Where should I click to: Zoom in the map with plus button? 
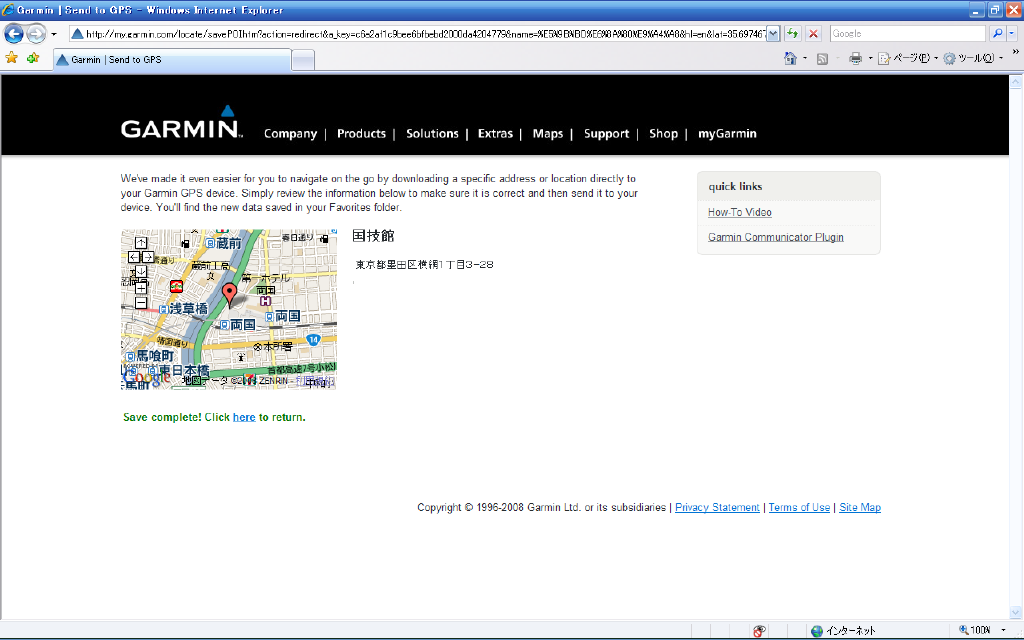(141, 288)
